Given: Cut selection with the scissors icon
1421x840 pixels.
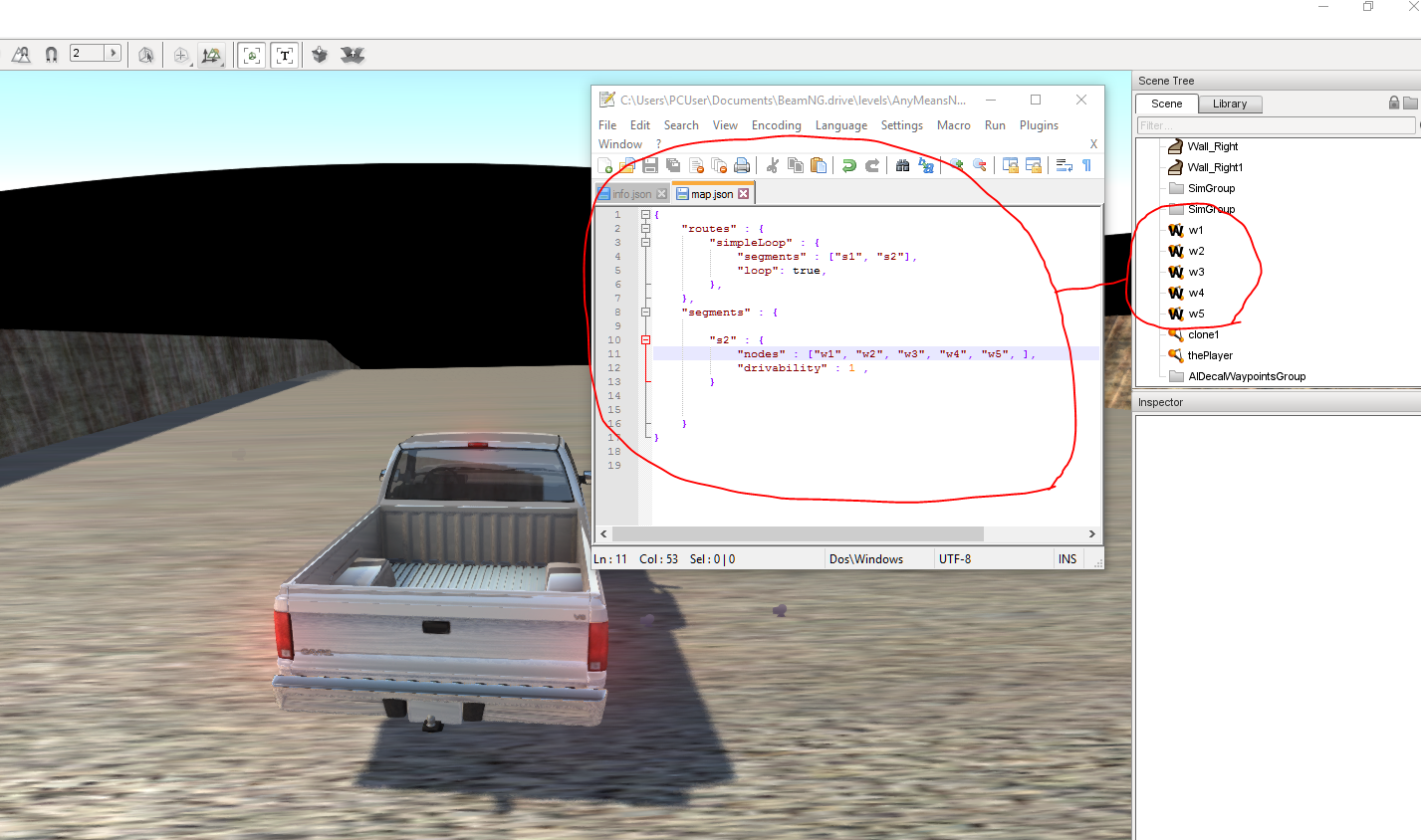Looking at the screenshot, I should [772, 165].
